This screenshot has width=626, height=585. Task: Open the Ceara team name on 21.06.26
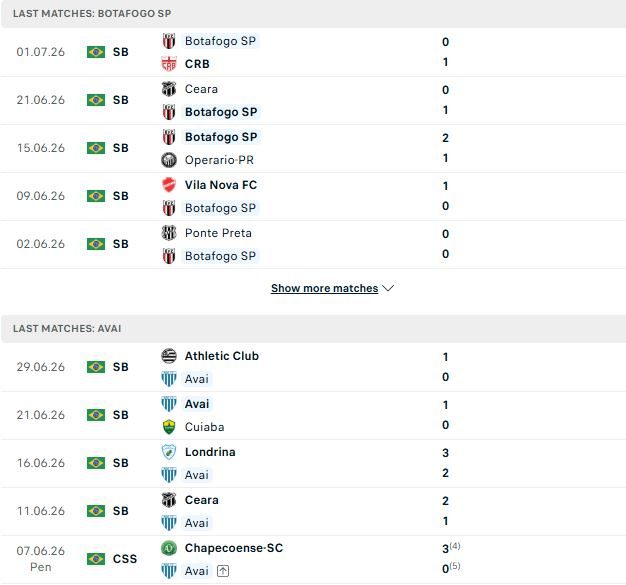click(201, 89)
